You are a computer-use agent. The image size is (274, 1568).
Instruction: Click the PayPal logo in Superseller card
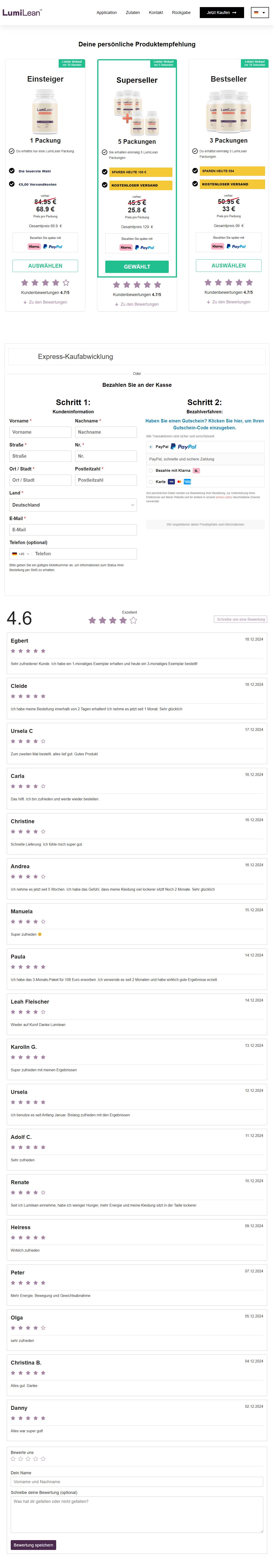coord(145,248)
